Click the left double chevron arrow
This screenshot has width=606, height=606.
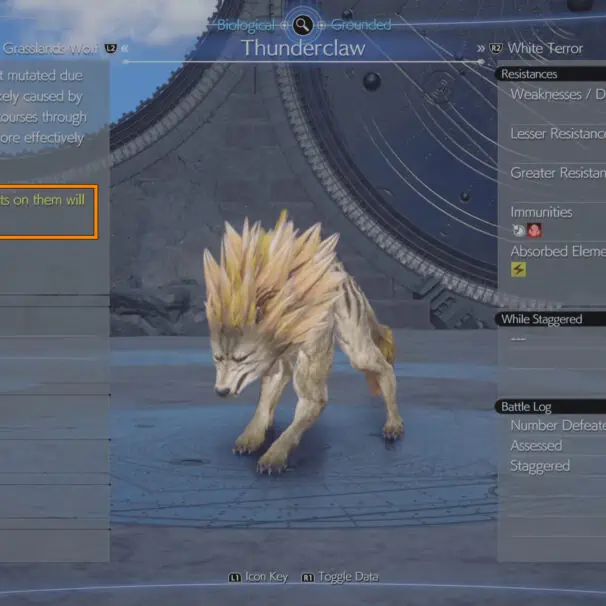(124, 49)
